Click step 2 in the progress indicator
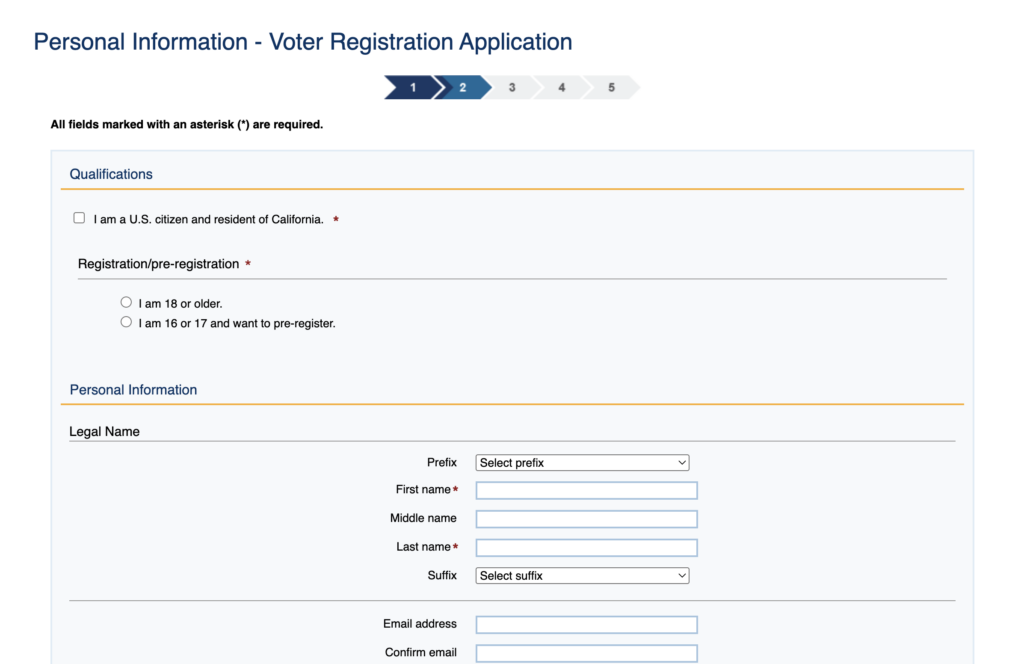The image size is (1024, 664). click(462, 88)
